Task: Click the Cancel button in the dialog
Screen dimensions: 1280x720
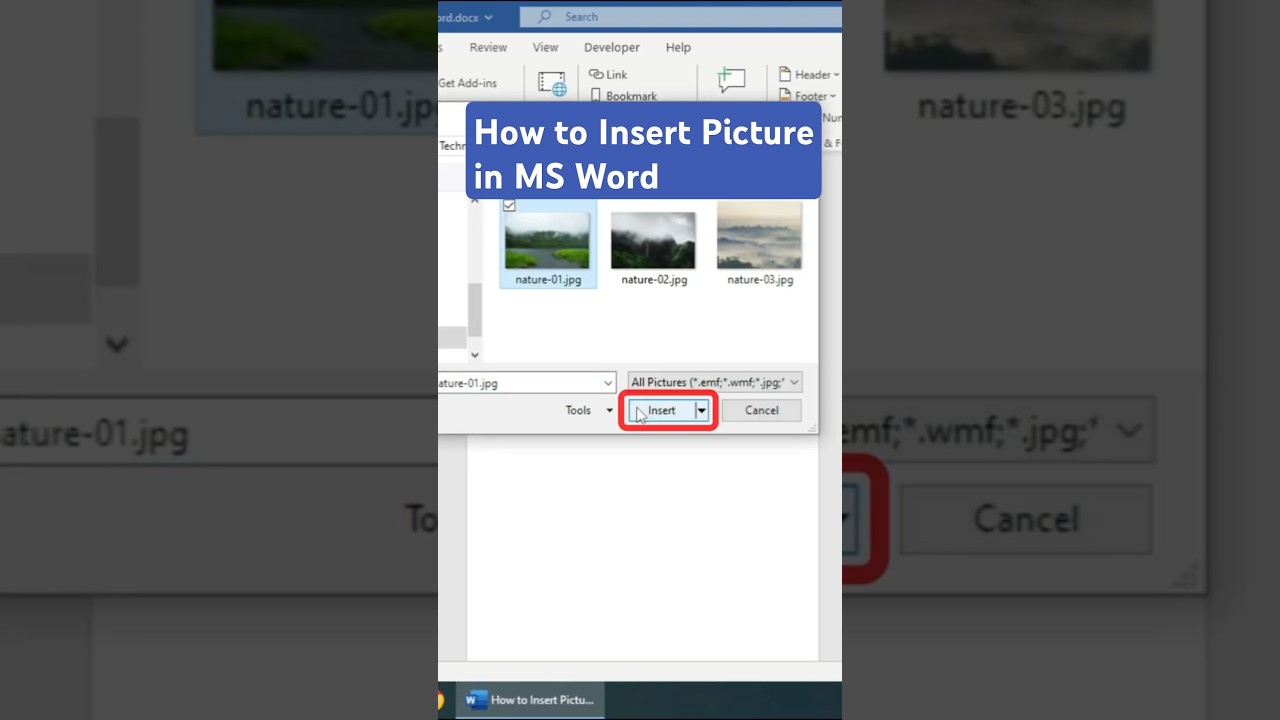Action: [x=761, y=410]
